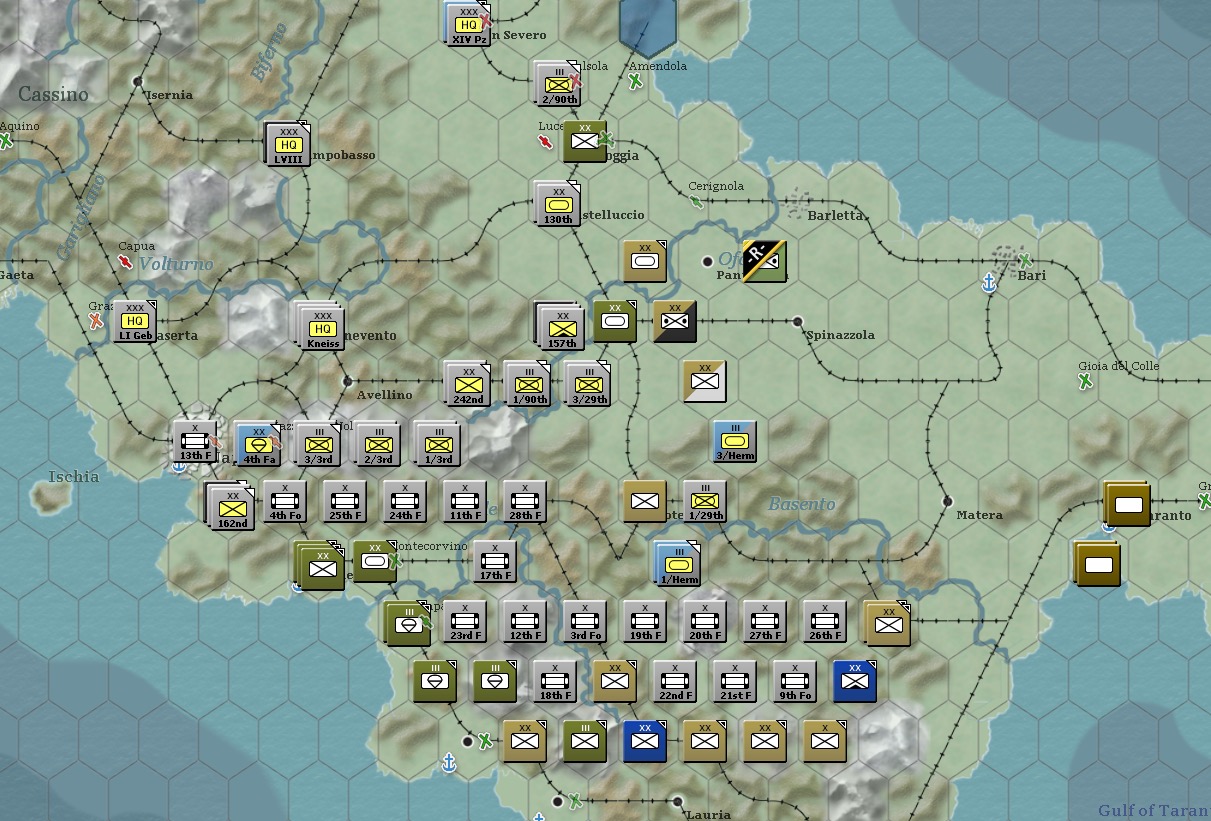This screenshot has width=1211, height=821.
Task: Select the 28th F fortress brigade counter
Action: [526, 502]
